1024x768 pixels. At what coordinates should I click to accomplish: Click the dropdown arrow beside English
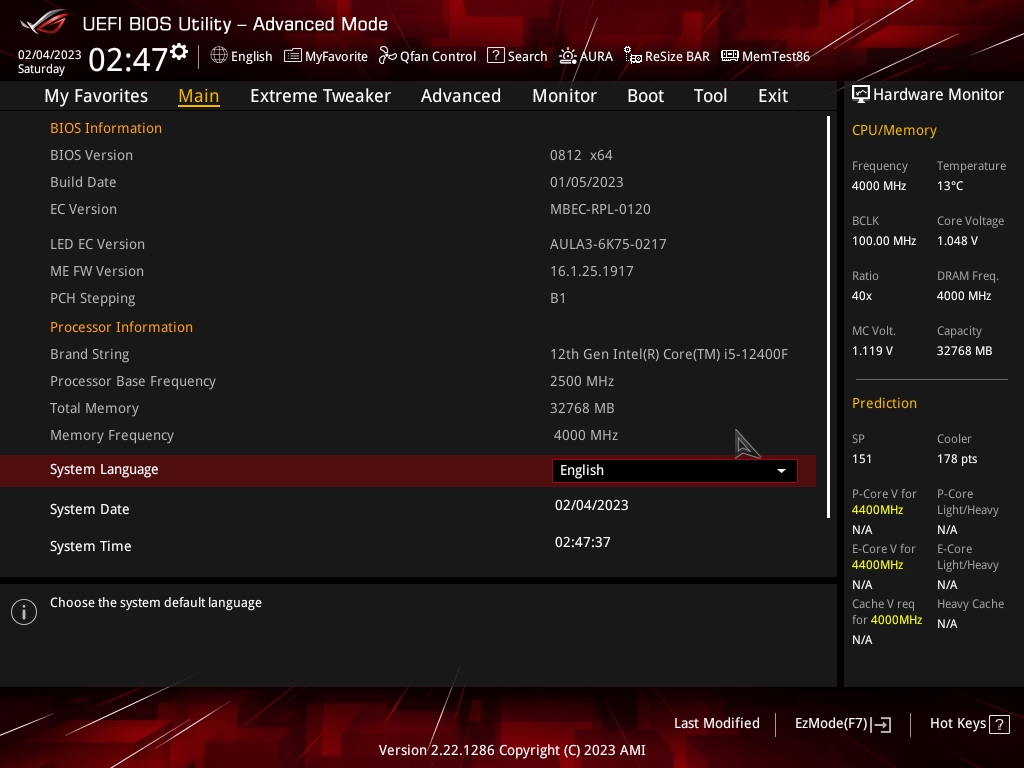781,471
